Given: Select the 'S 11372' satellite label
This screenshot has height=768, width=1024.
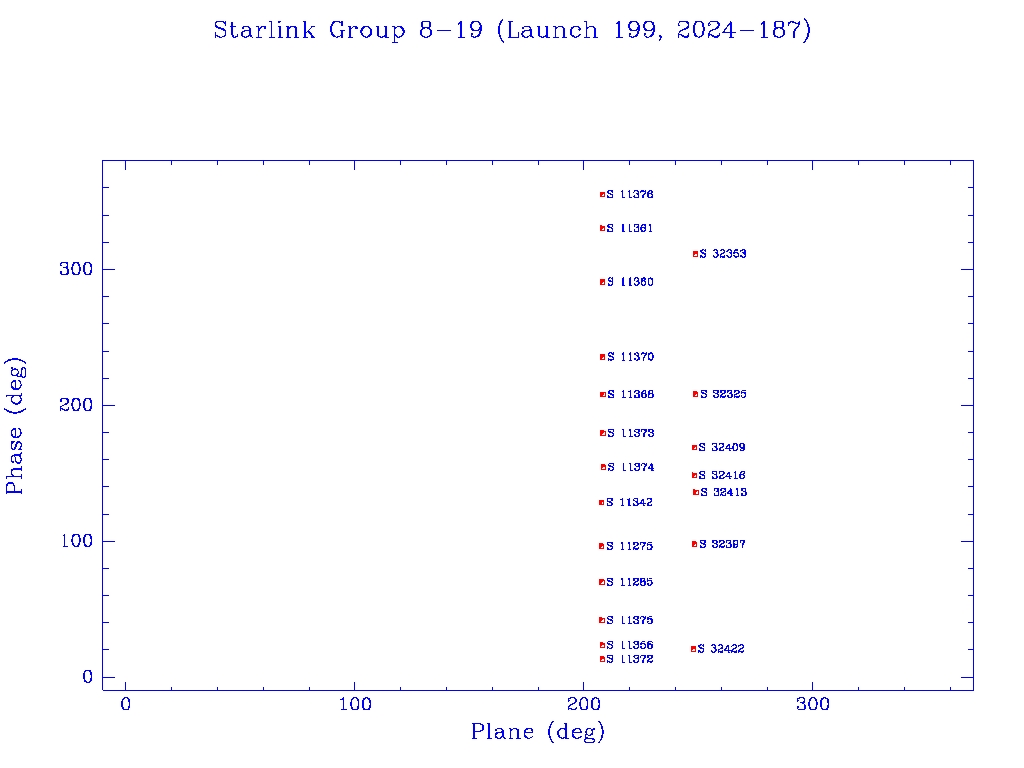Looking at the screenshot, I should coord(630,660).
